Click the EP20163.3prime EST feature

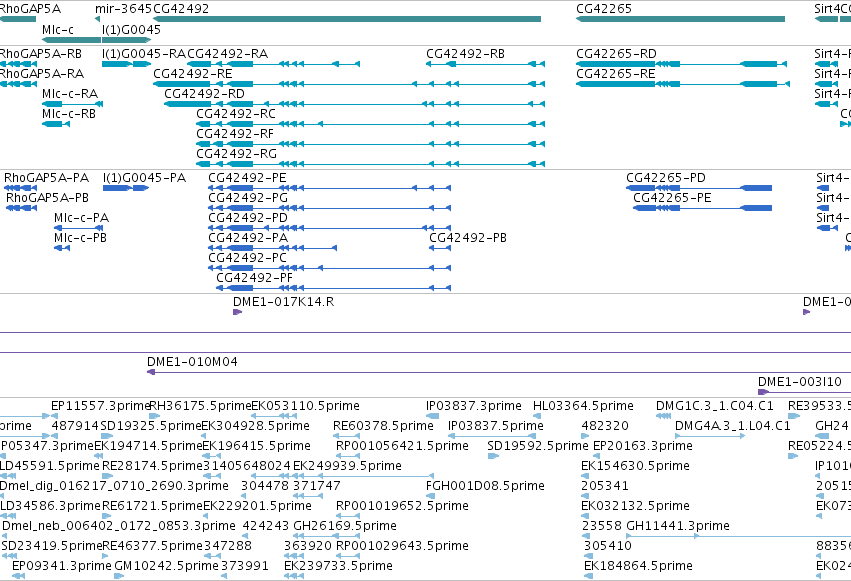pyautogui.click(x=597, y=456)
